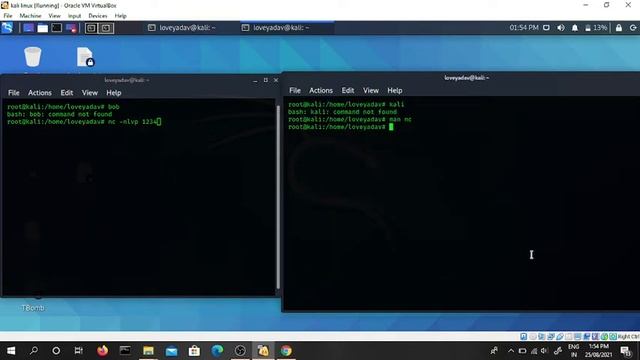Open Windows Action Center notifications
This screenshot has height=360, width=640.
[626, 351]
